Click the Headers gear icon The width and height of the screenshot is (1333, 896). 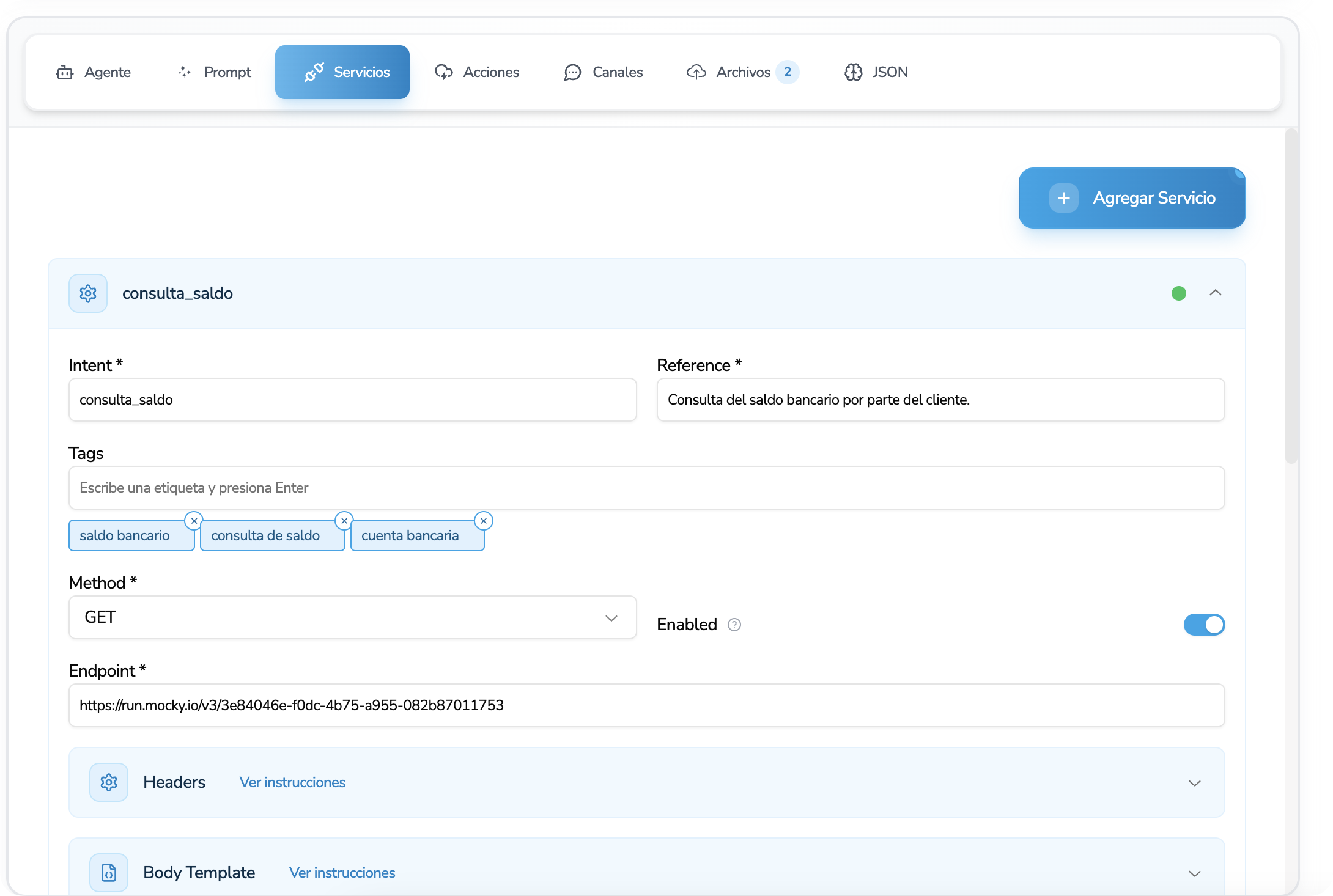[109, 782]
